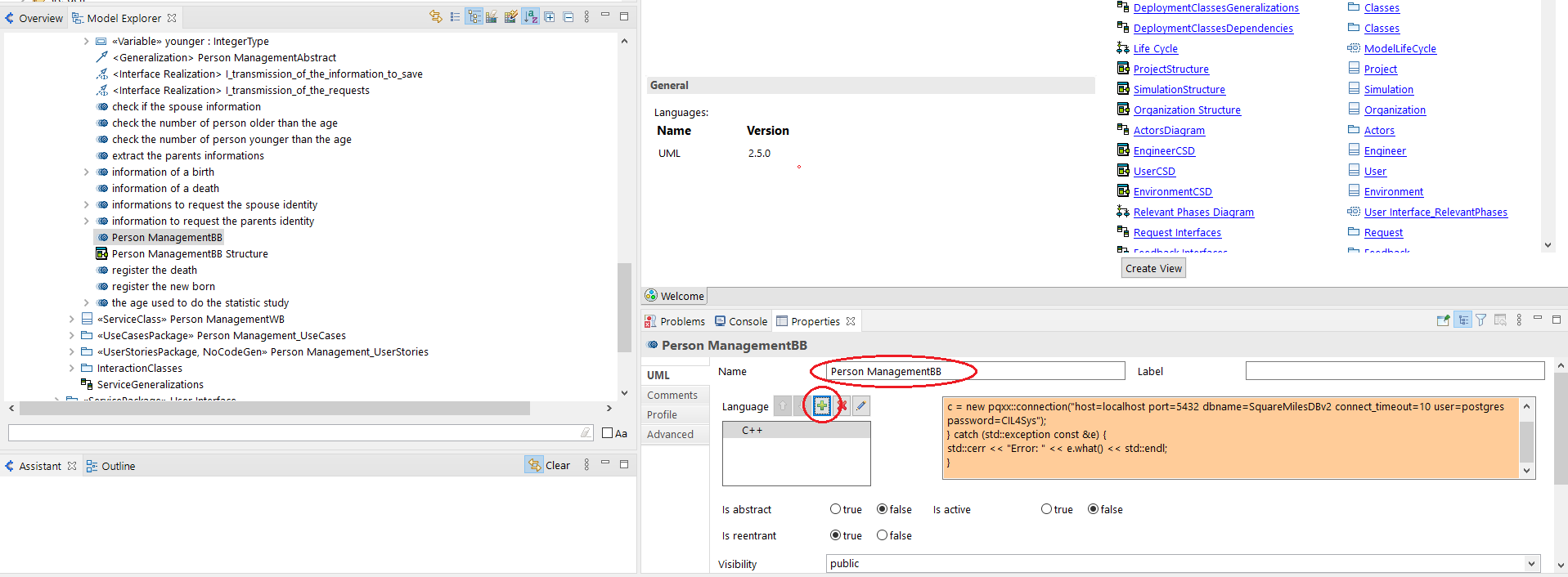Click the customization eraser icon in Model Explorer
This screenshot has height=577, width=1568.
coord(492,16)
